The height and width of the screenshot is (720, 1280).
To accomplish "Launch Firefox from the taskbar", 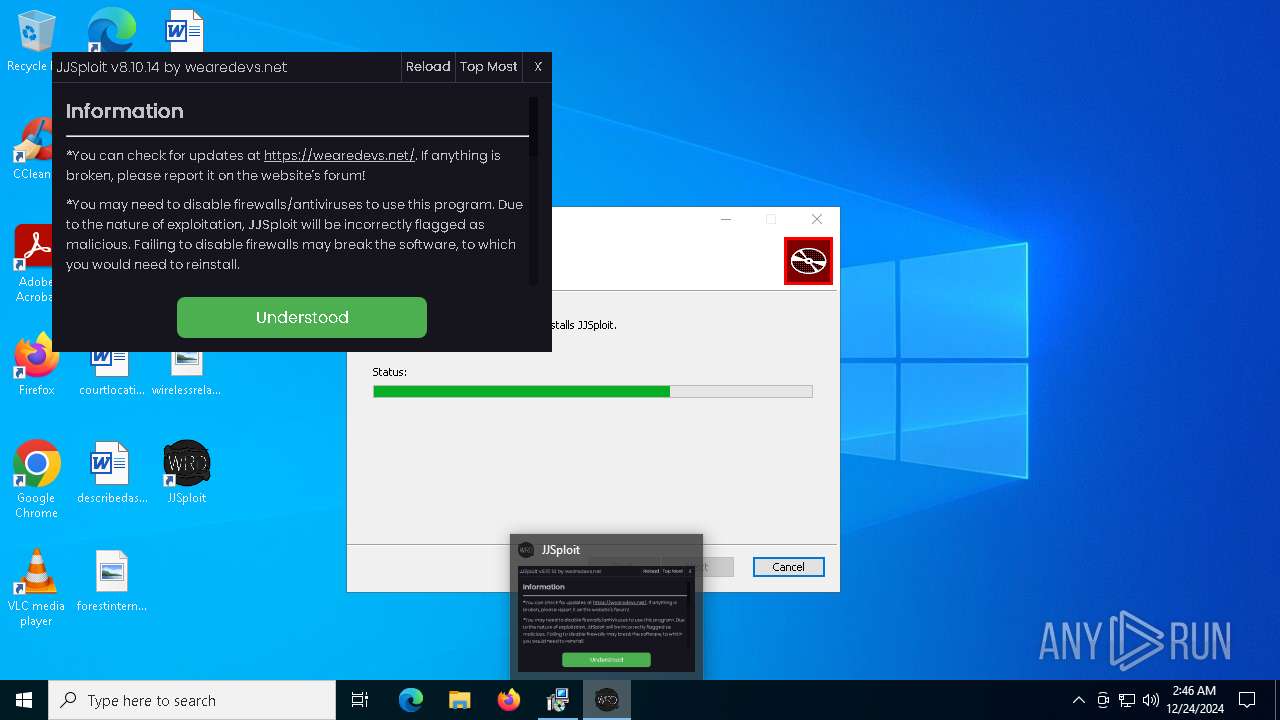I will click(509, 700).
